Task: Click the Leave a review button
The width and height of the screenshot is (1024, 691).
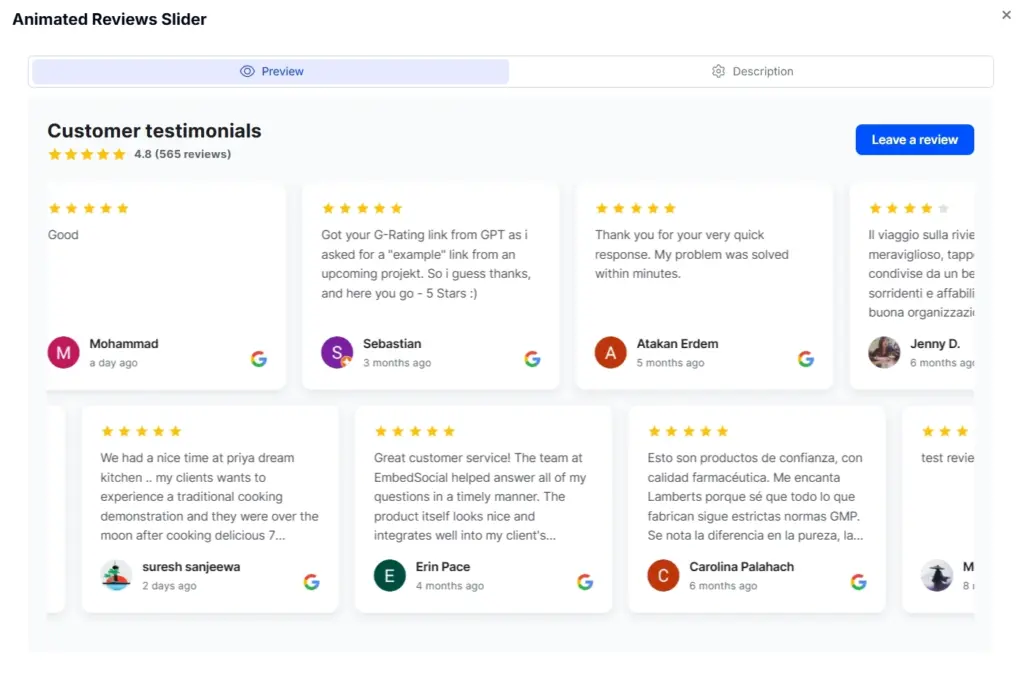Action: click(x=914, y=139)
